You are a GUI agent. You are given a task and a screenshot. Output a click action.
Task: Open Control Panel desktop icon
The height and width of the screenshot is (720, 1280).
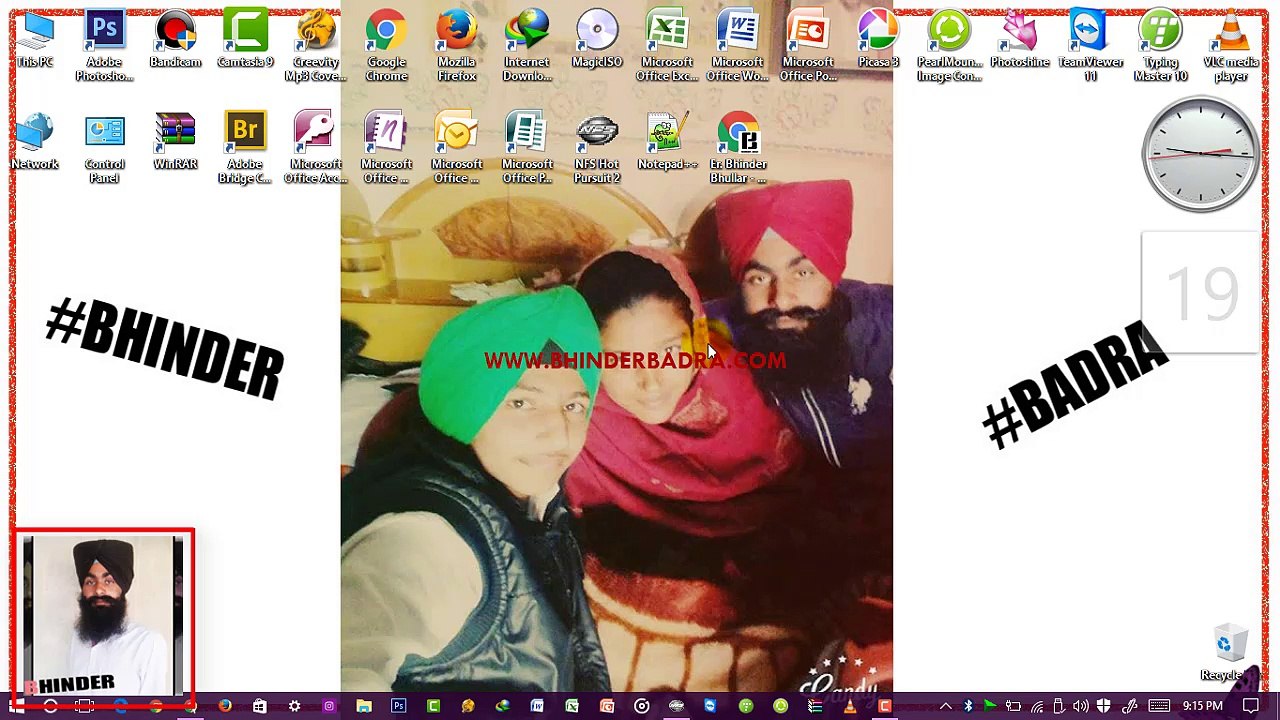coord(104,148)
